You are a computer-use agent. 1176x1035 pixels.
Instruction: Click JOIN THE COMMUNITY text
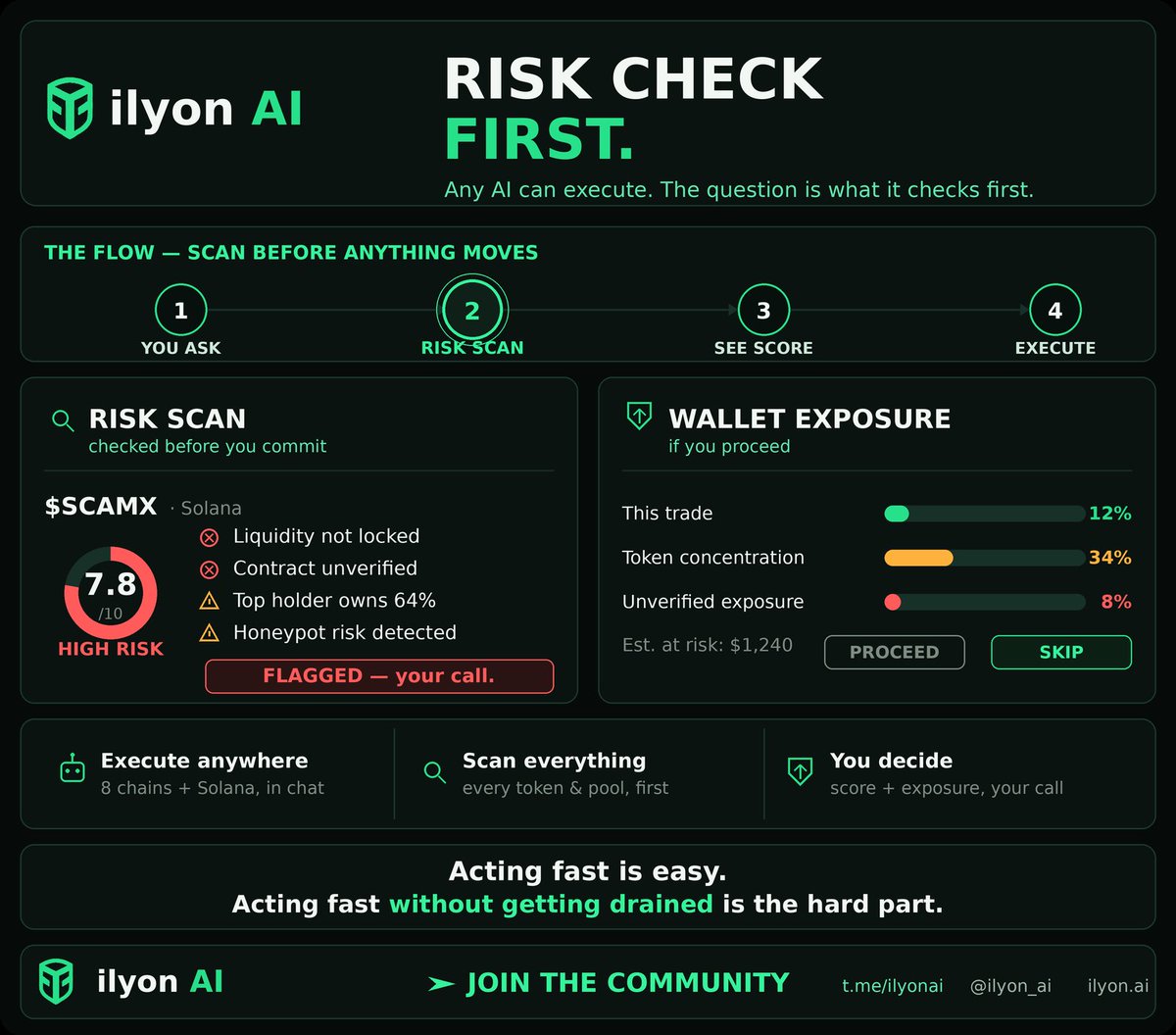pyautogui.click(x=627, y=983)
